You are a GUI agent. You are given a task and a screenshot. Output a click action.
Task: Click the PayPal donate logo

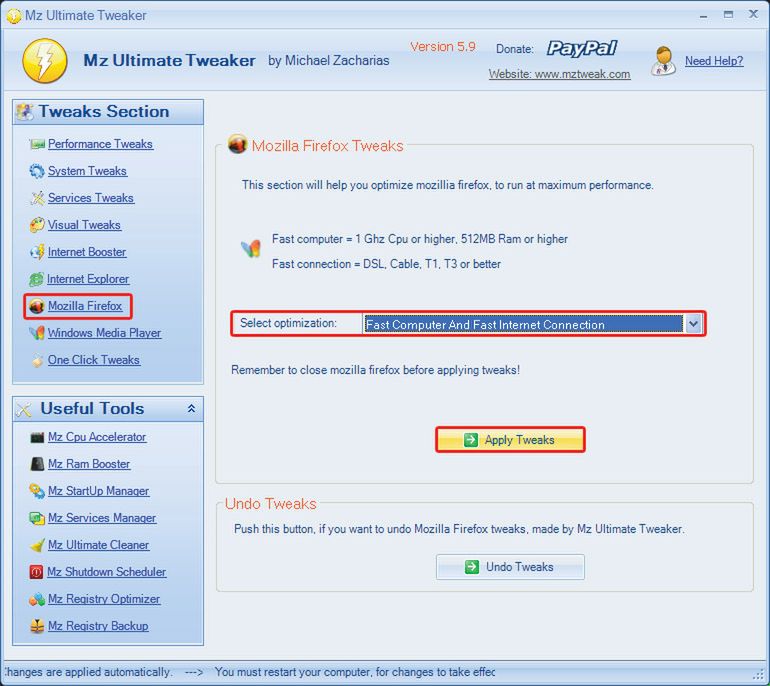pyautogui.click(x=581, y=48)
